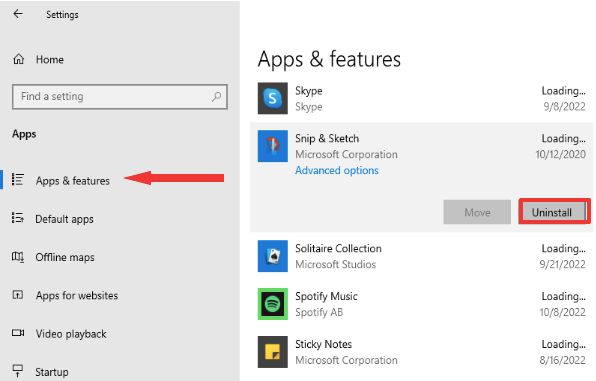The image size is (596, 381).
Task: Open Advanced options for Snip & Sketch
Action: tap(337, 170)
